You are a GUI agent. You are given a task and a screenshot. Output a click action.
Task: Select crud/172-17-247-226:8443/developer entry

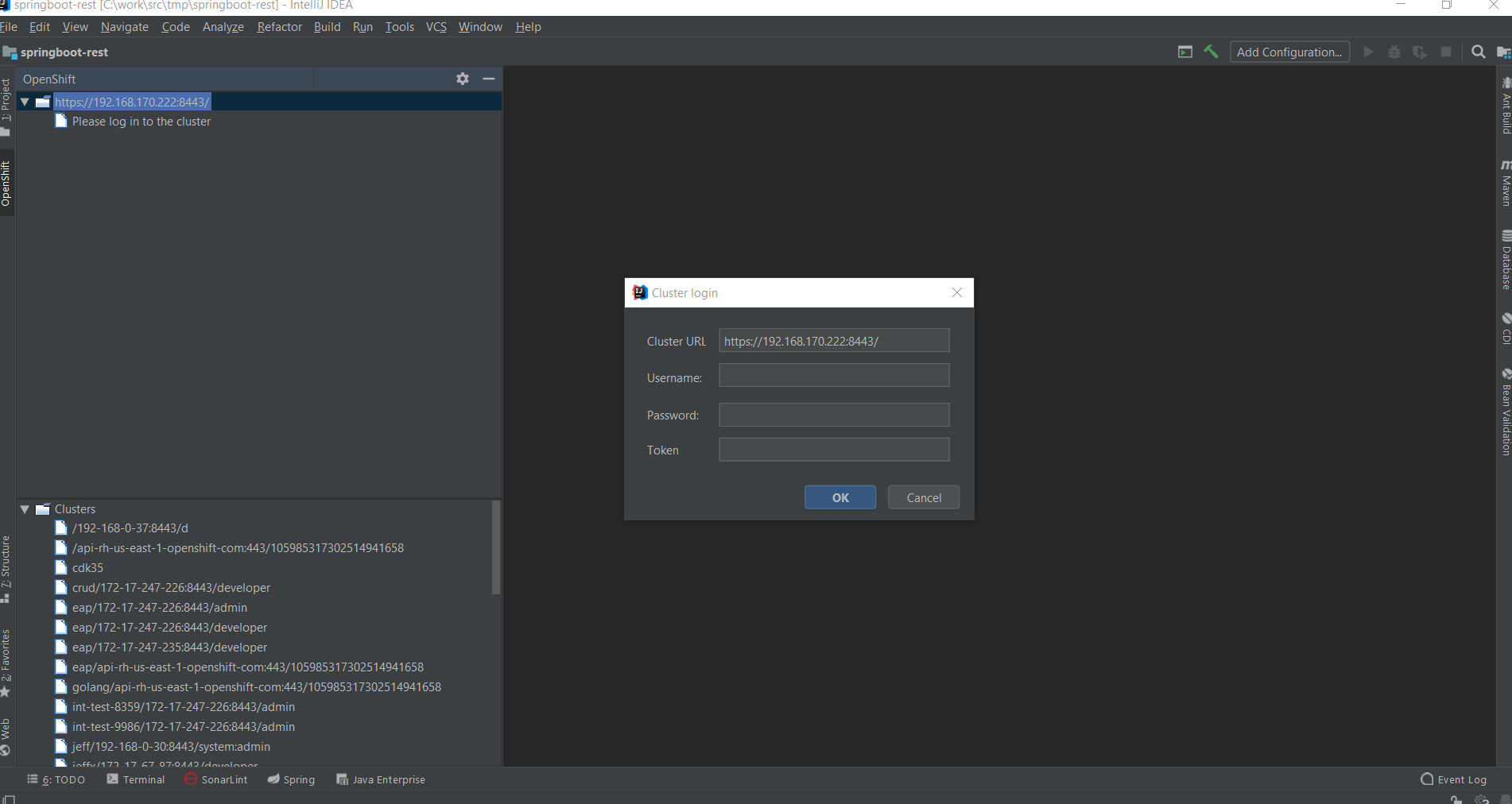171,587
